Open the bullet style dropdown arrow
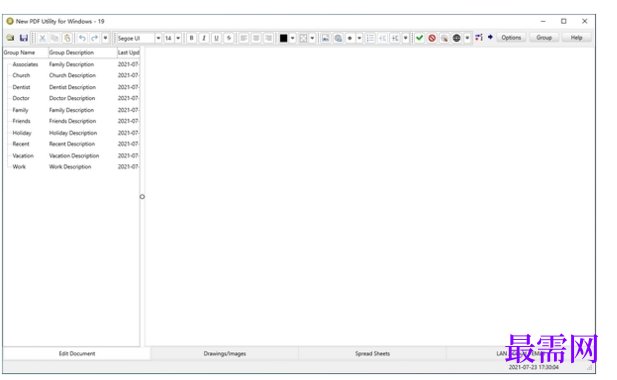The width and height of the screenshot is (617, 380). 359,38
